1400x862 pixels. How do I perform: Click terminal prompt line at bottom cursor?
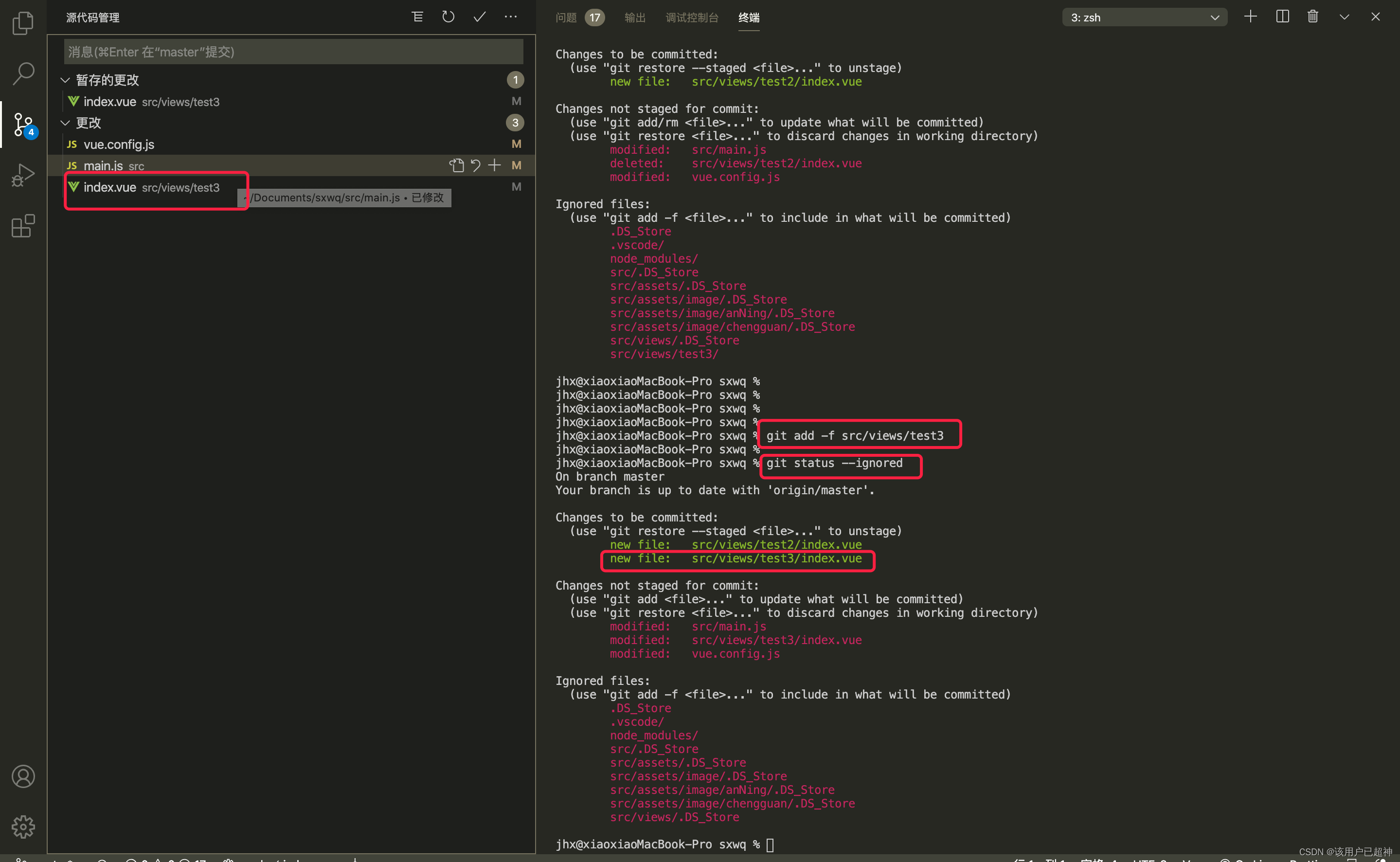click(x=664, y=844)
